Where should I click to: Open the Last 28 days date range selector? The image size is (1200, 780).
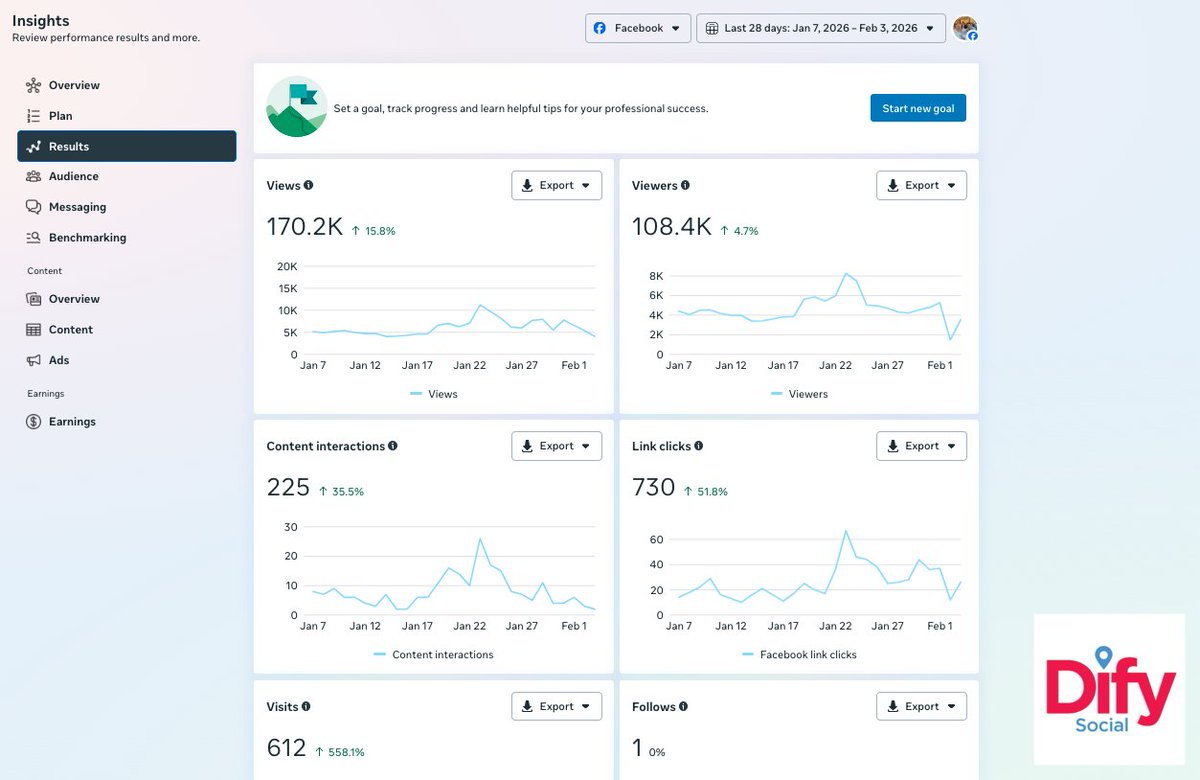pos(821,28)
